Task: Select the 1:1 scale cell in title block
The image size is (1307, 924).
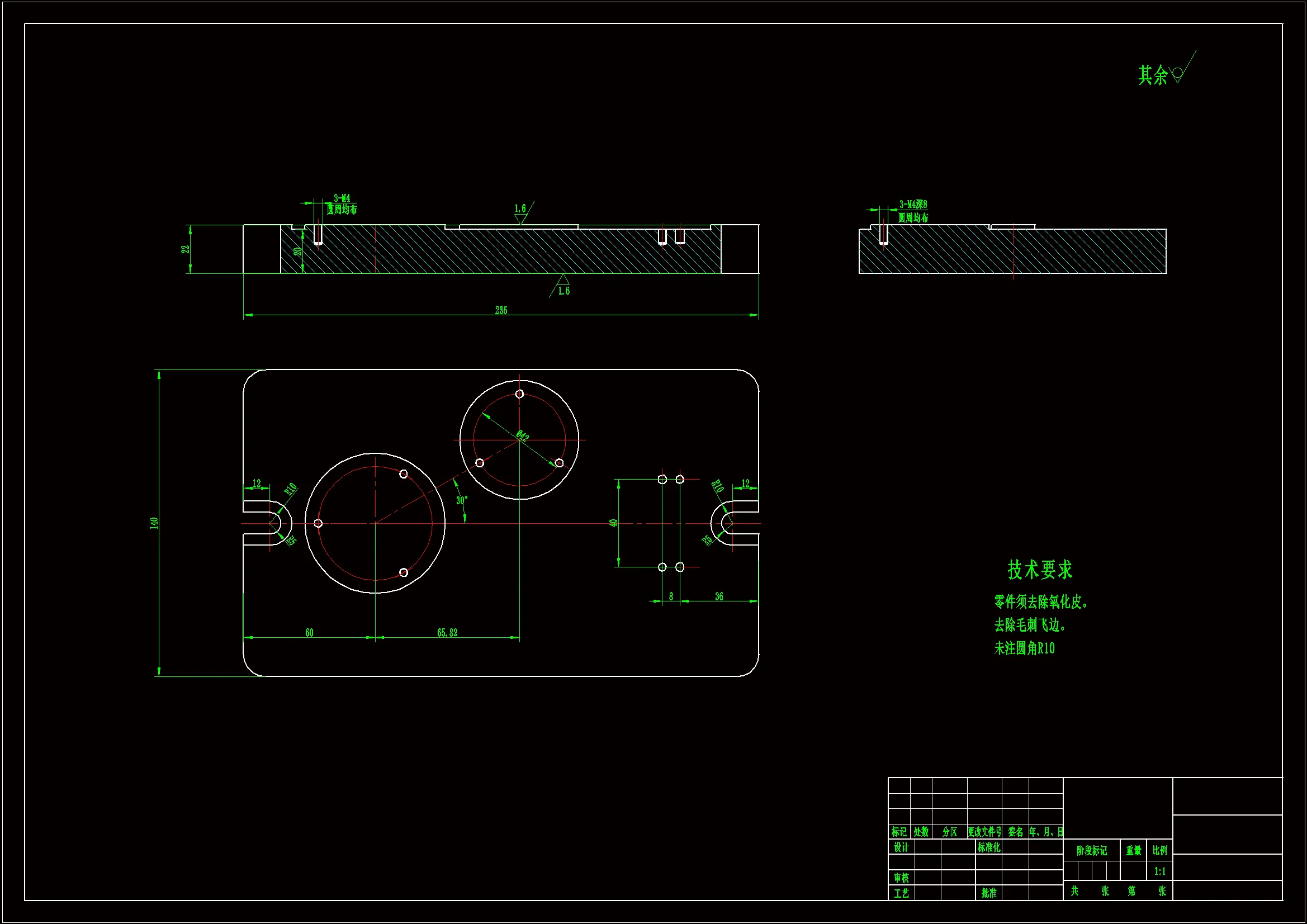Action: point(1159,871)
